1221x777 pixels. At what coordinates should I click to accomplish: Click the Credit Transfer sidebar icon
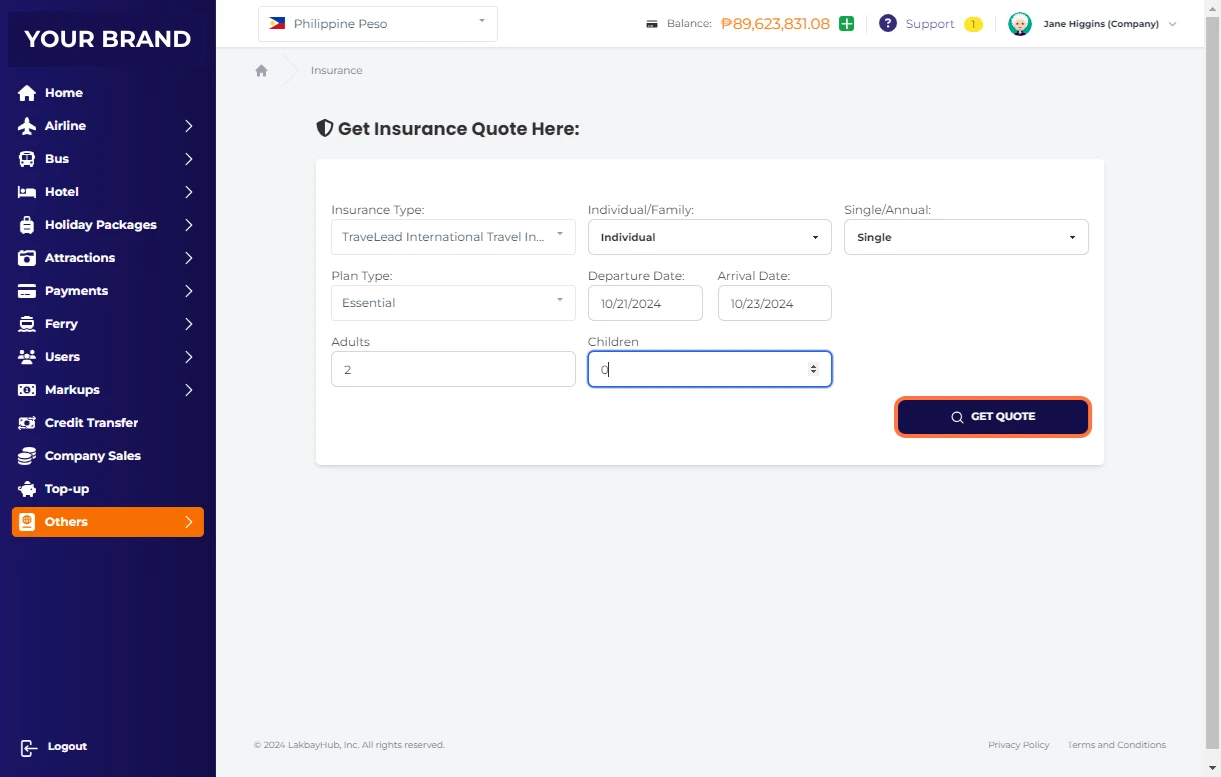click(x=27, y=423)
